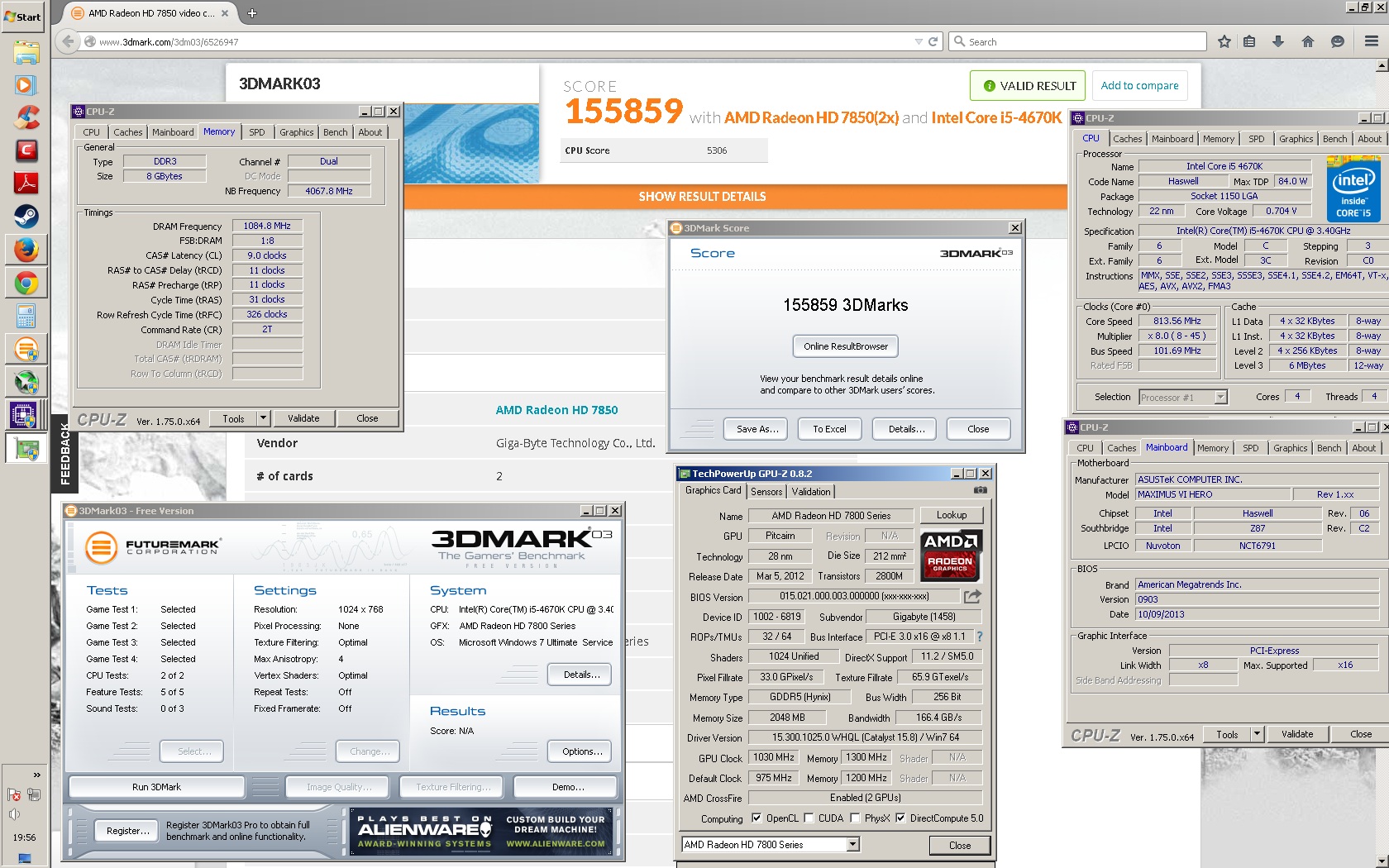
Task: Click the Bus Interface question mark in GPU-Z
Action: pos(980,637)
